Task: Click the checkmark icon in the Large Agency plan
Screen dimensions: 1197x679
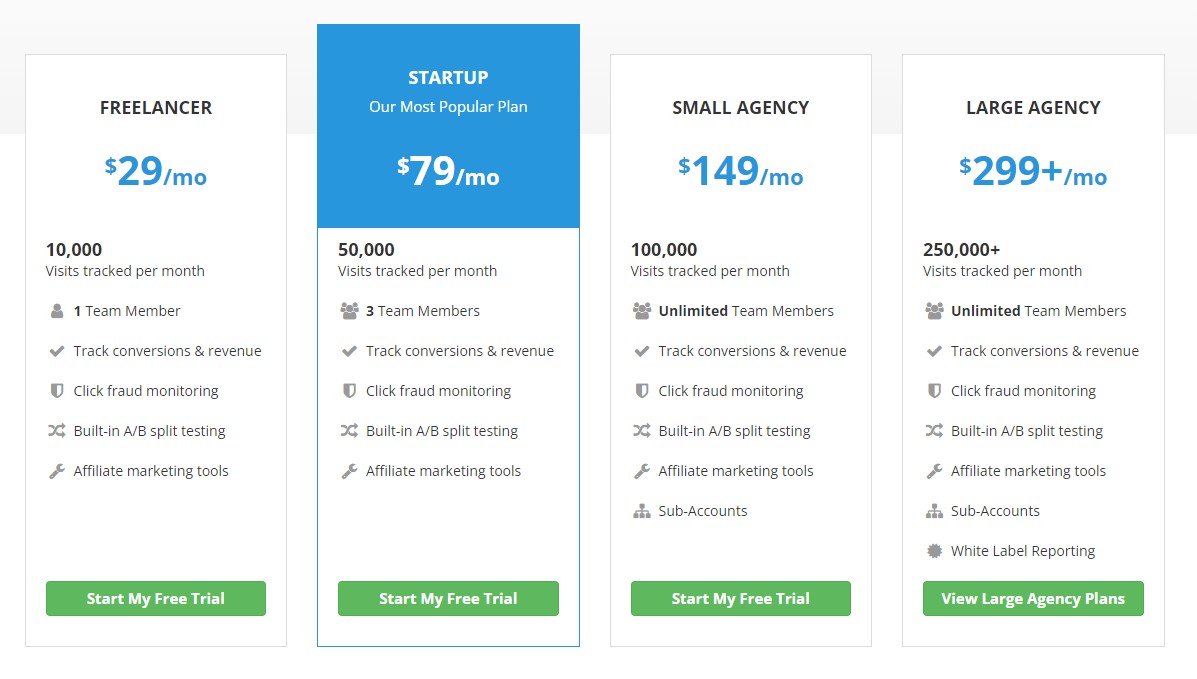Action: point(934,351)
